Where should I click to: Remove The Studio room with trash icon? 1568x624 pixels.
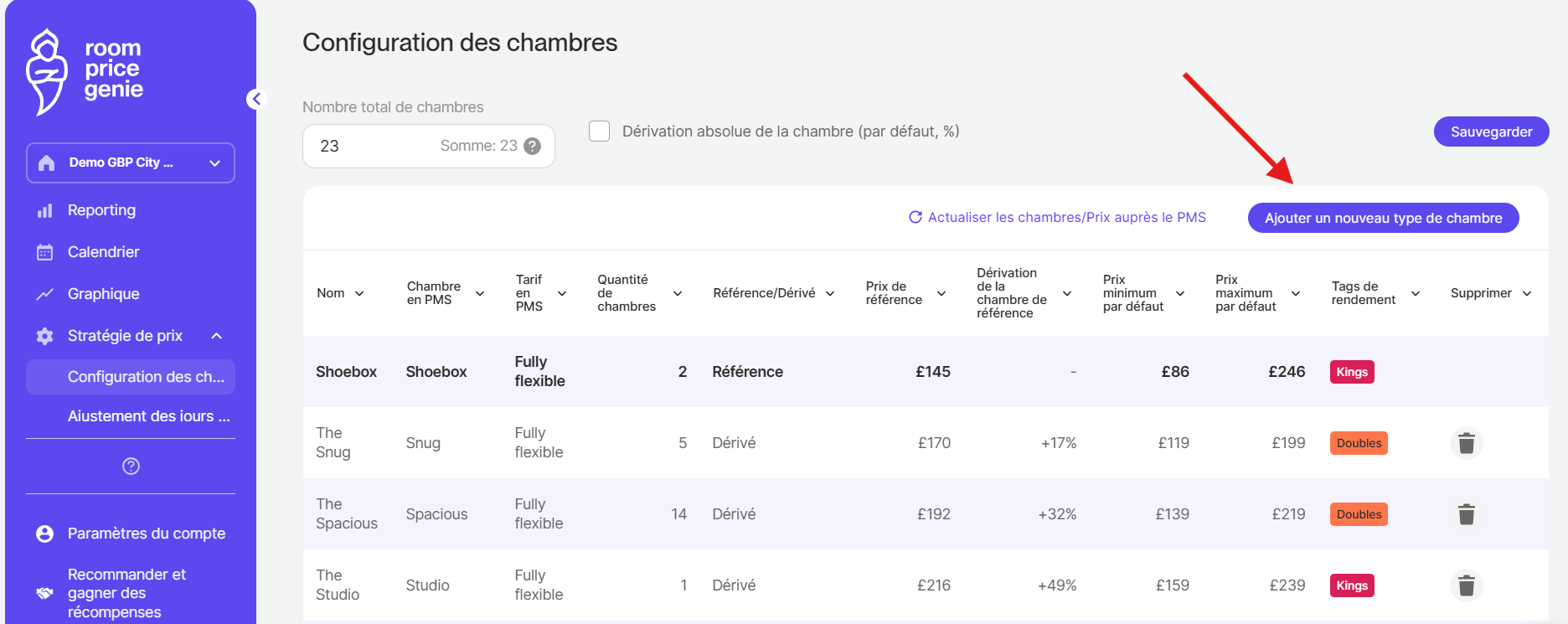click(x=1466, y=585)
